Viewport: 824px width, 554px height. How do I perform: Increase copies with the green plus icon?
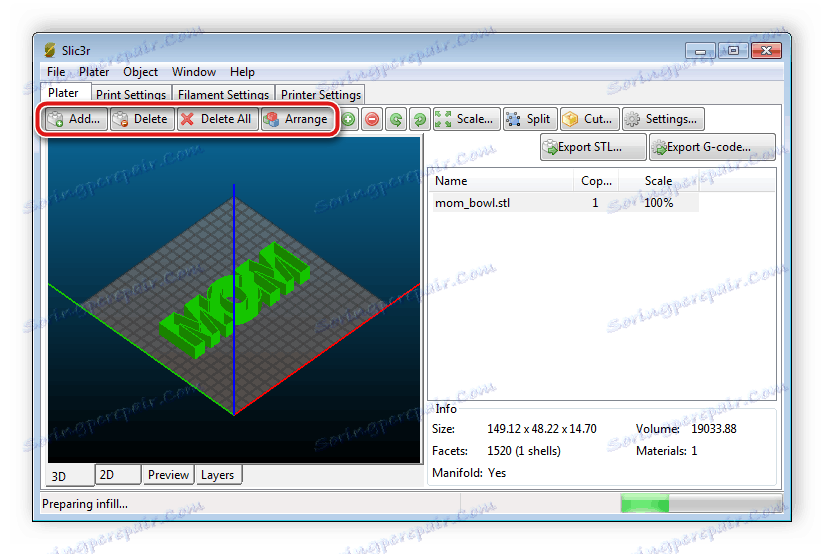click(x=348, y=119)
